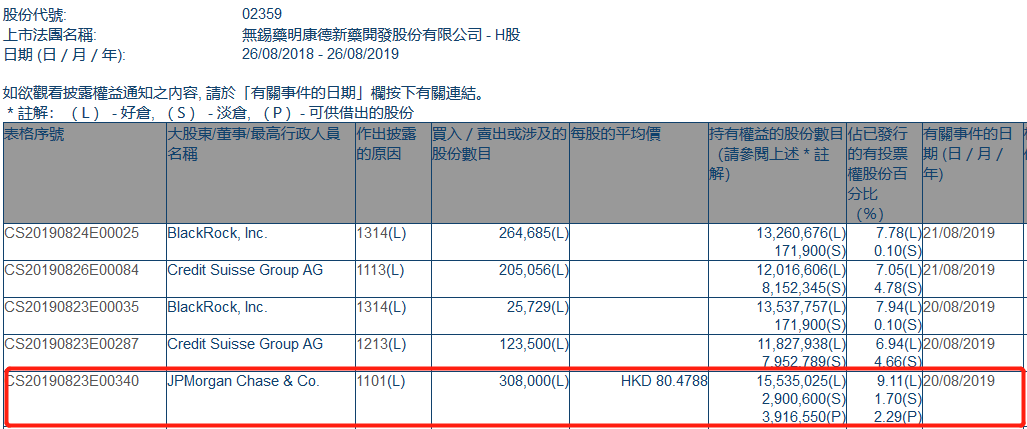Click the percentage 9.11(L)

900,381
